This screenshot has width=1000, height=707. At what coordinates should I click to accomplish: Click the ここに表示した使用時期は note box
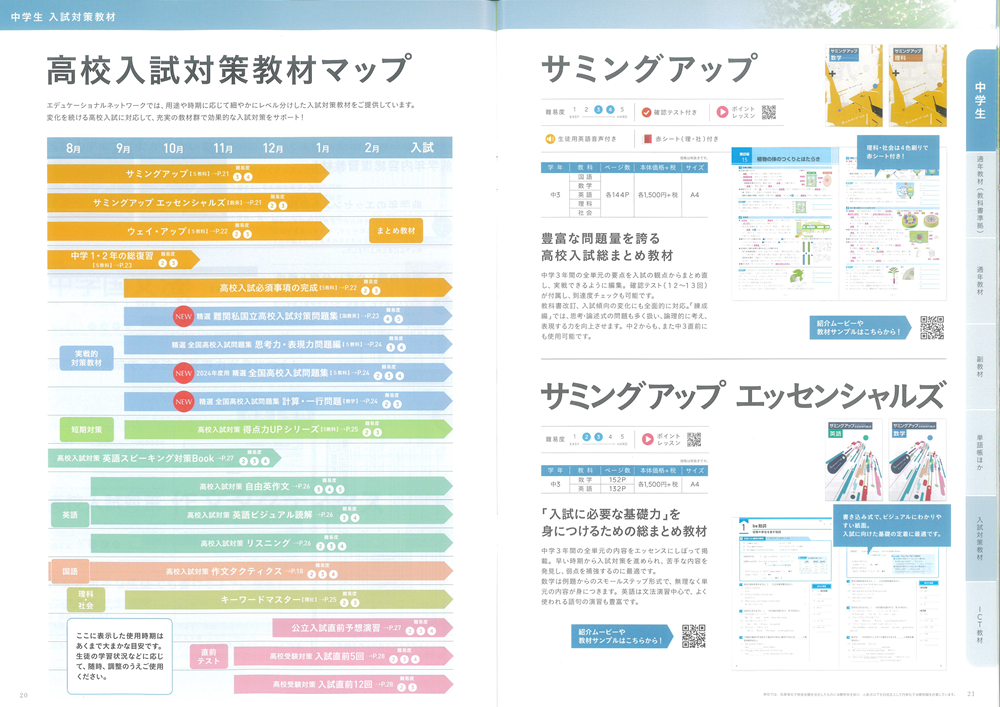[x=120, y=656]
